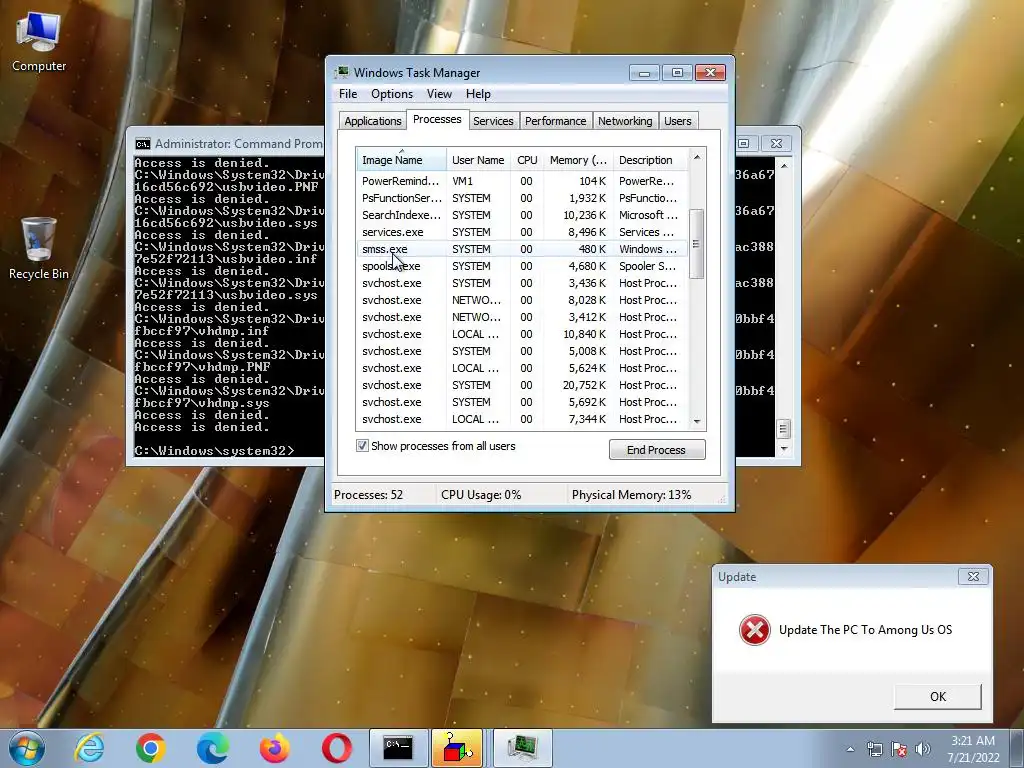Select svchost.exe row using 10,840 K
The width and height of the screenshot is (1024, 768).
pos(522,334)
